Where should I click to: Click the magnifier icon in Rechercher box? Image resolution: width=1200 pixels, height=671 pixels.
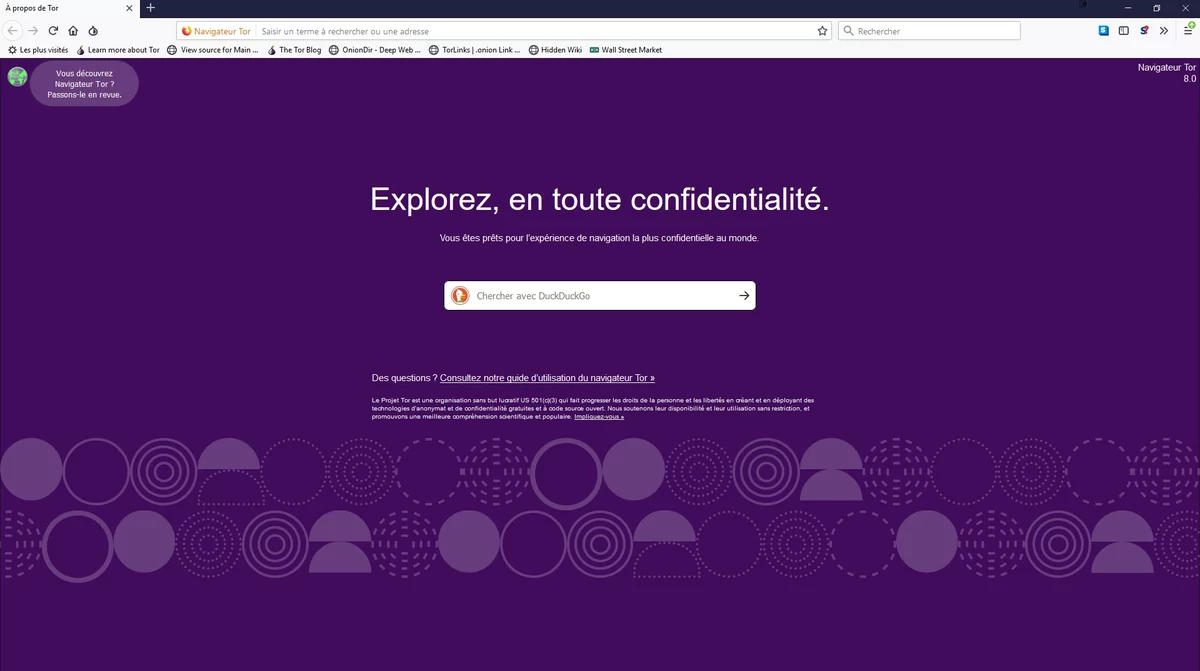(849, 31)
